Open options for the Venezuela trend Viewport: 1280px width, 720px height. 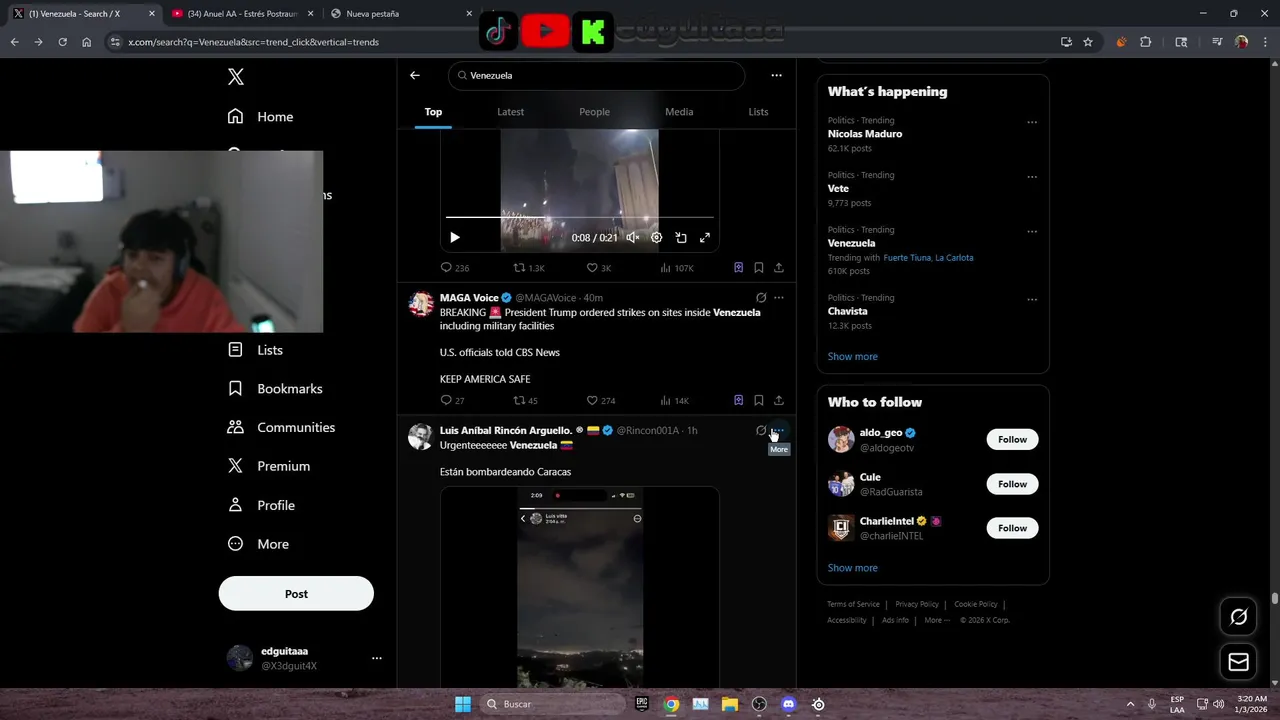[x=1032, y=232]
